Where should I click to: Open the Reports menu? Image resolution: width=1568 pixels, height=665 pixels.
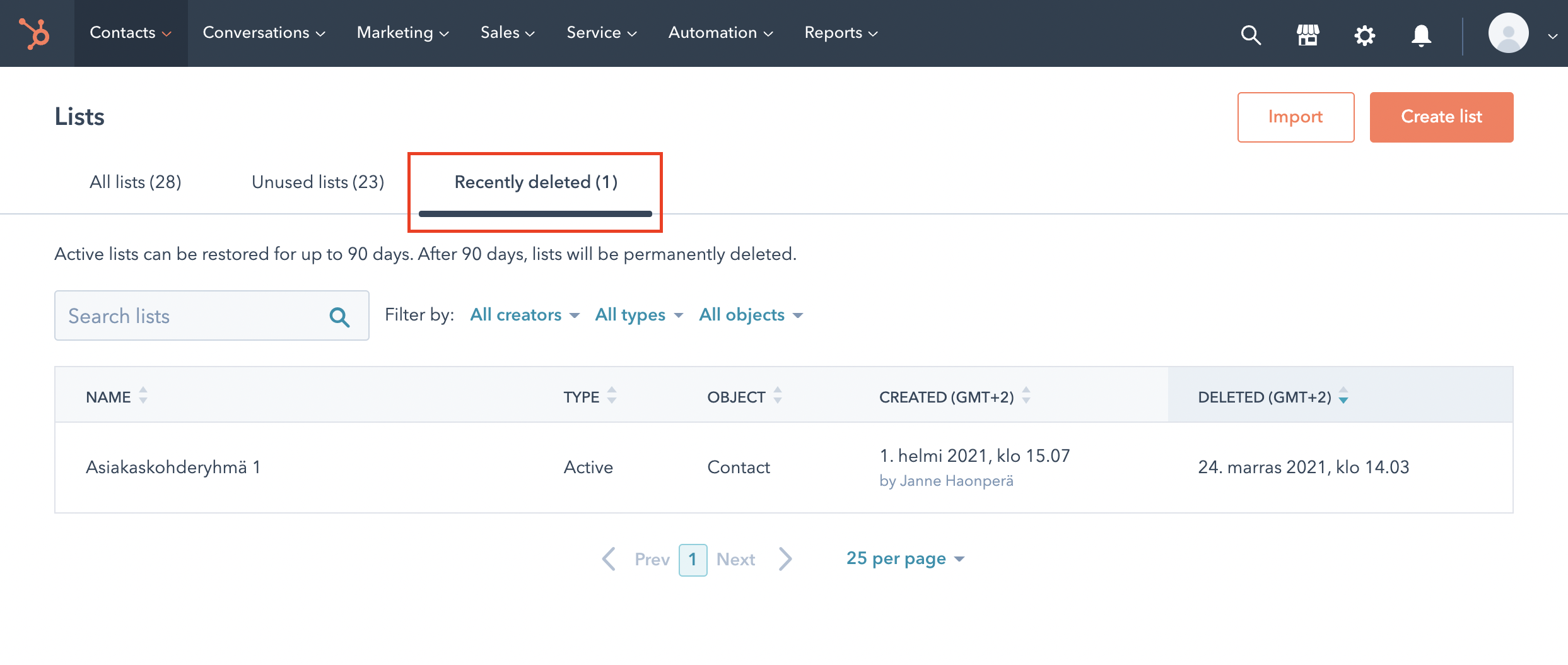point(841,33)
